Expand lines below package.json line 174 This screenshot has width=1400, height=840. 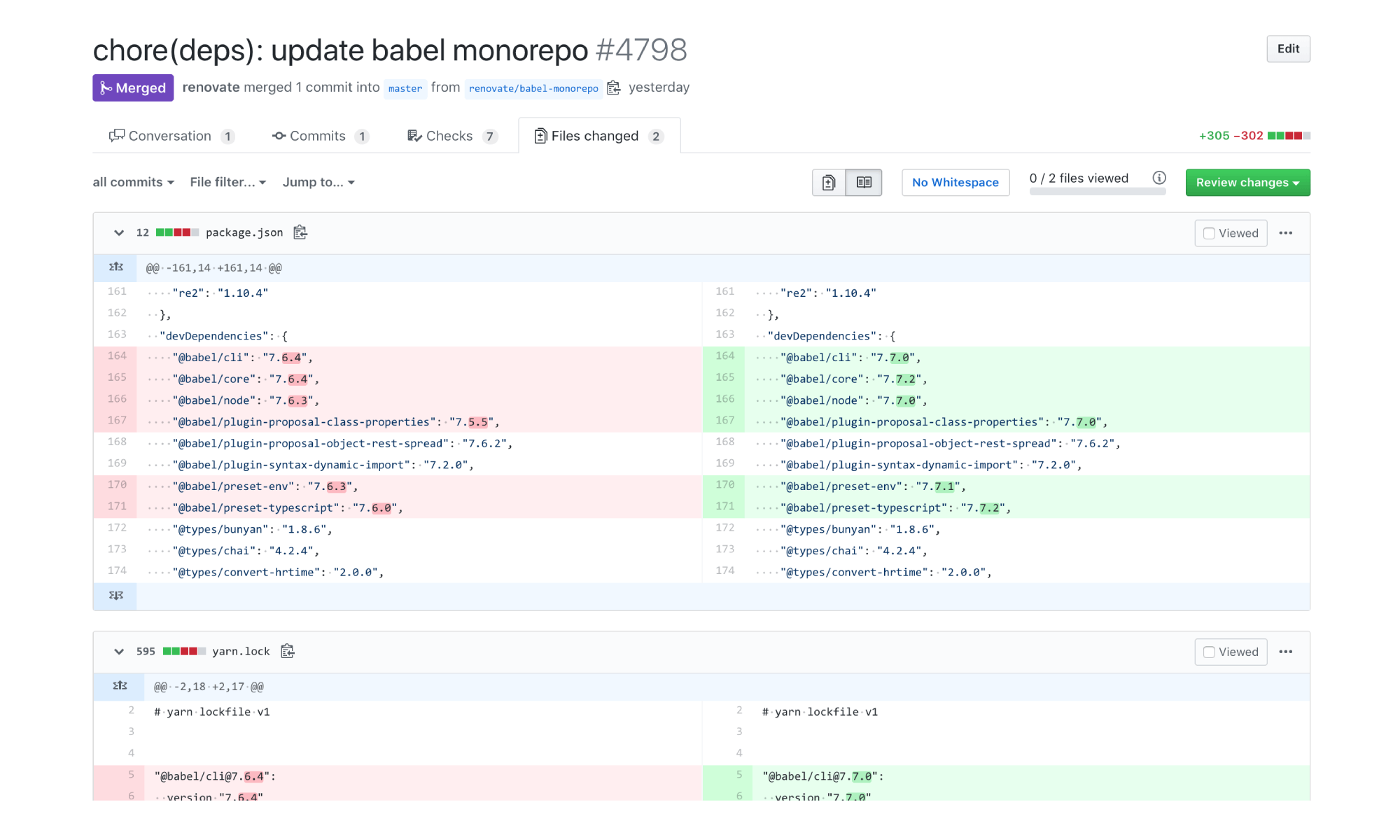click(116, 596)
